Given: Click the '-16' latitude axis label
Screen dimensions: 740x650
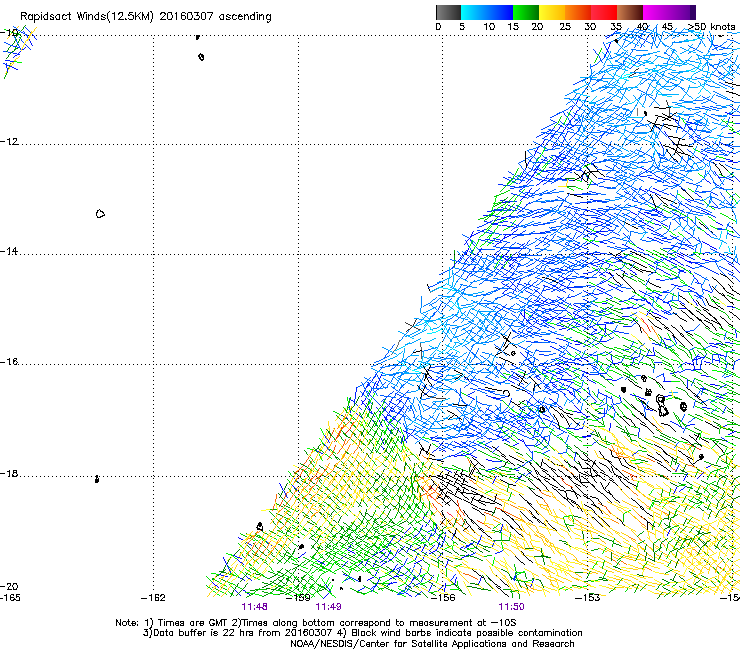Looking at the screenshot, I should (x=9, y=362).
